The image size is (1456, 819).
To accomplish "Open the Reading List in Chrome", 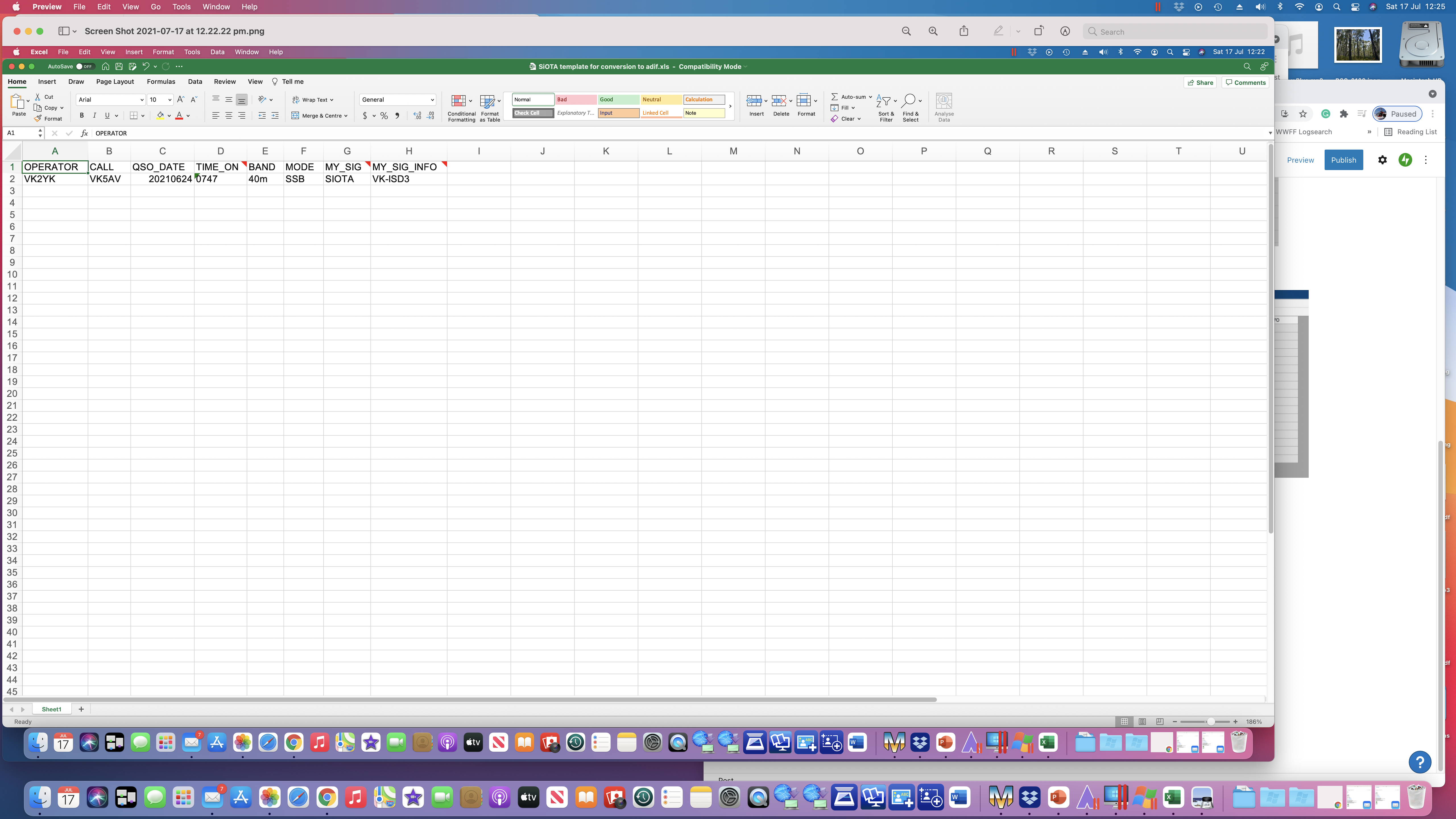I will tap(1410, 132).
